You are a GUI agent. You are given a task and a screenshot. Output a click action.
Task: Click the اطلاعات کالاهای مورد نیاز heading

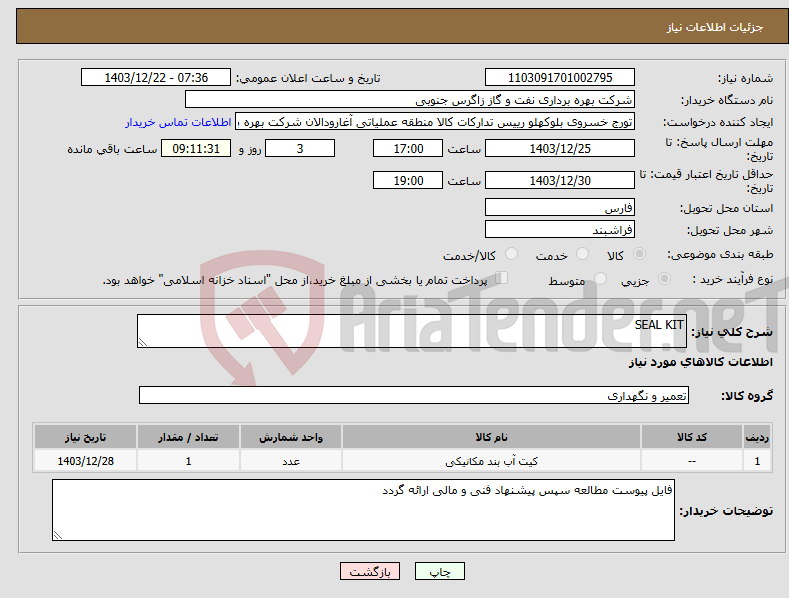[x=700, y=362]
